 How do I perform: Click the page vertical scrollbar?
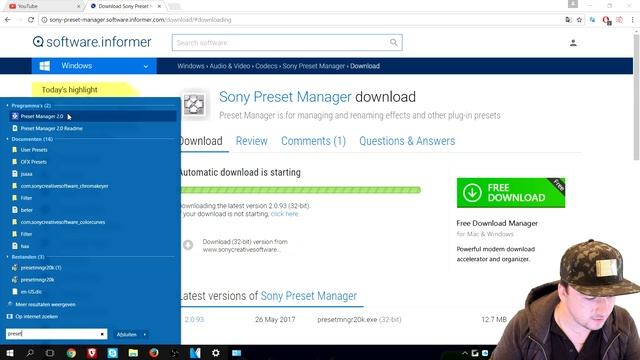pyautogui.click(x=636, y=98)
